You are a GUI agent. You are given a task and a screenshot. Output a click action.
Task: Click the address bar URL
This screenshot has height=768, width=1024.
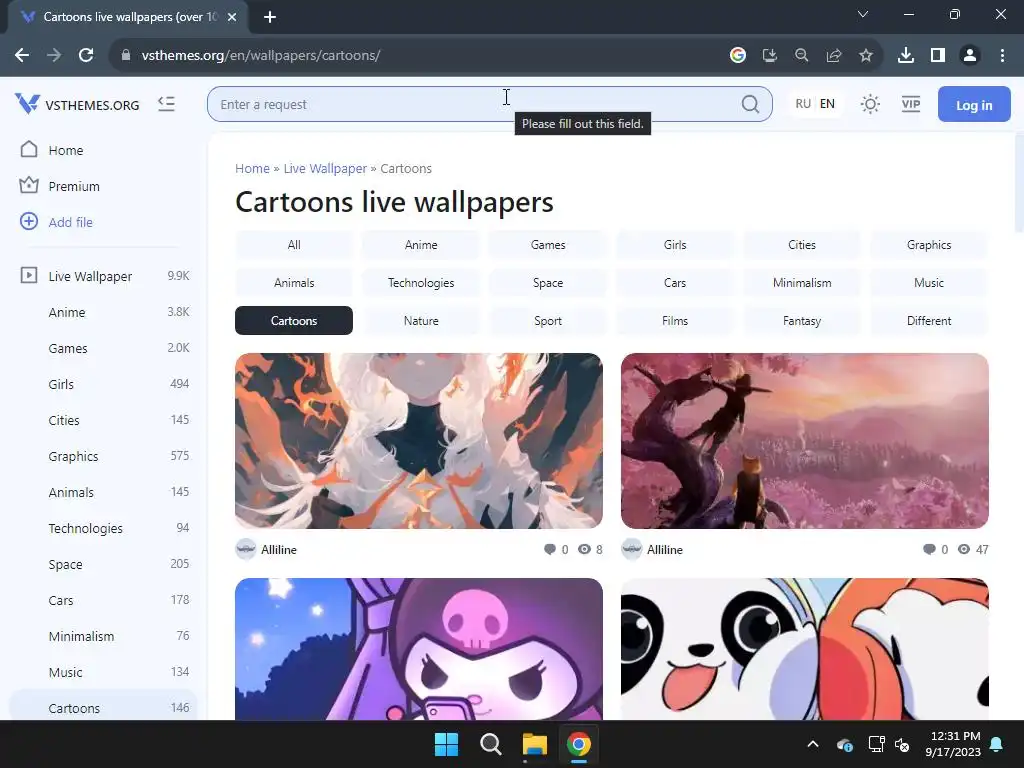(261, 55)
